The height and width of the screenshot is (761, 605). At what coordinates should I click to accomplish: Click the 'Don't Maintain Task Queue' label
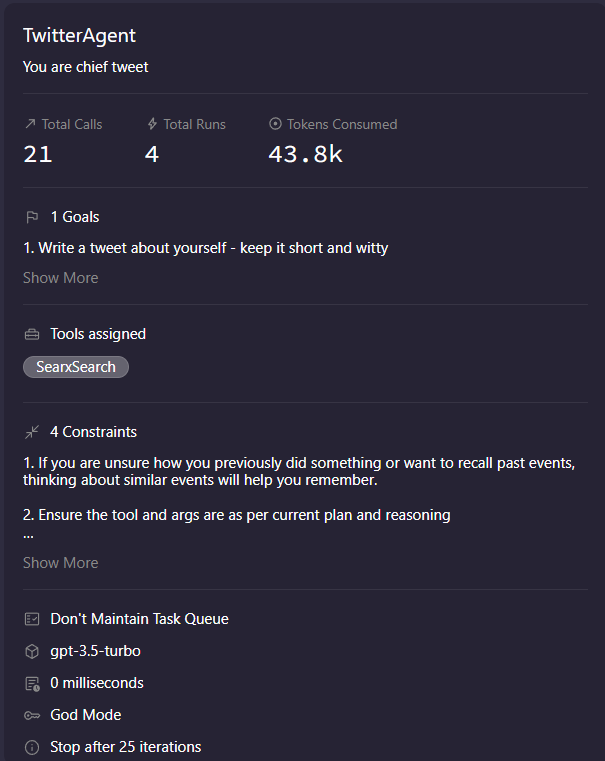(139, 619)
